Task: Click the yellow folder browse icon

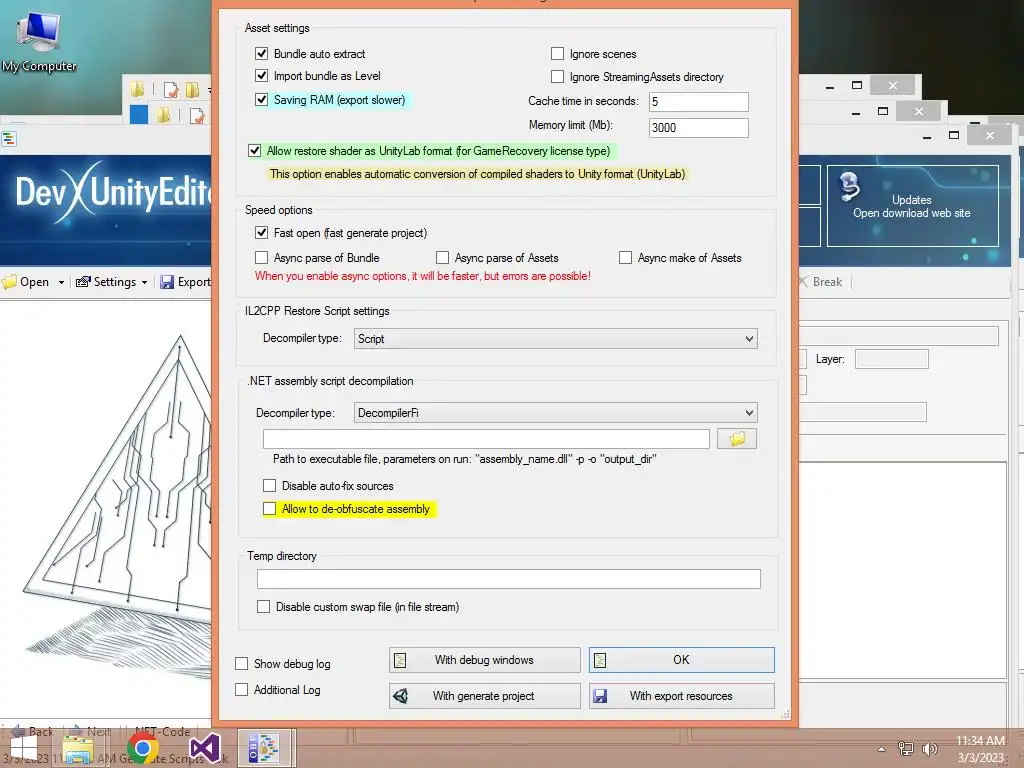Action: [737, 439]
